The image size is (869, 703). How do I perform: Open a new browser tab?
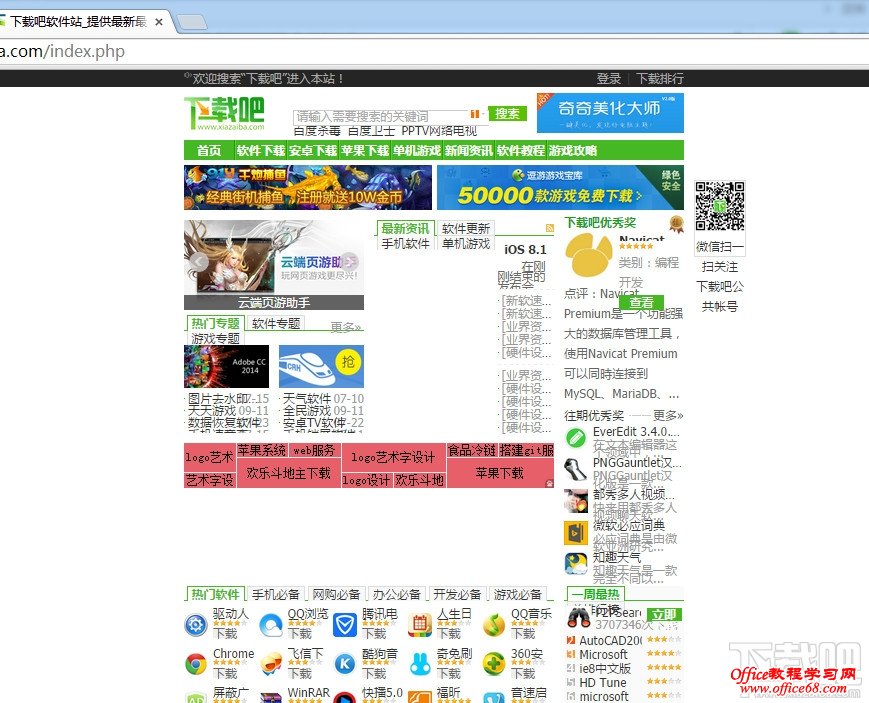tap(192, 22)
